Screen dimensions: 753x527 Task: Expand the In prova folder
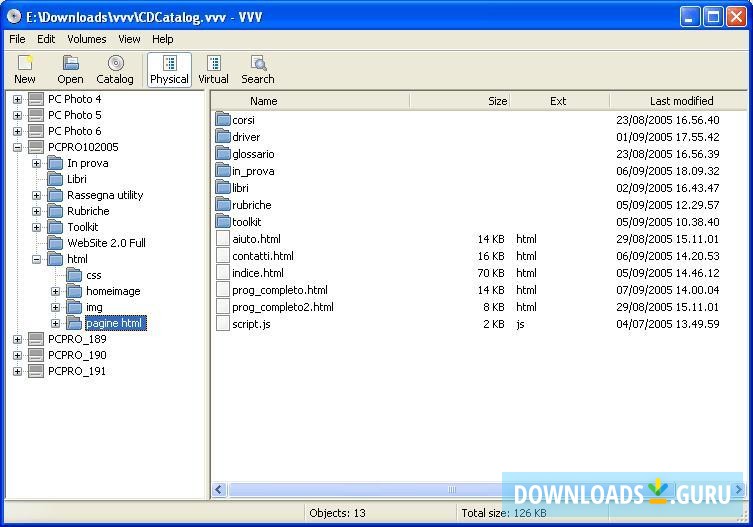[36, 163]
